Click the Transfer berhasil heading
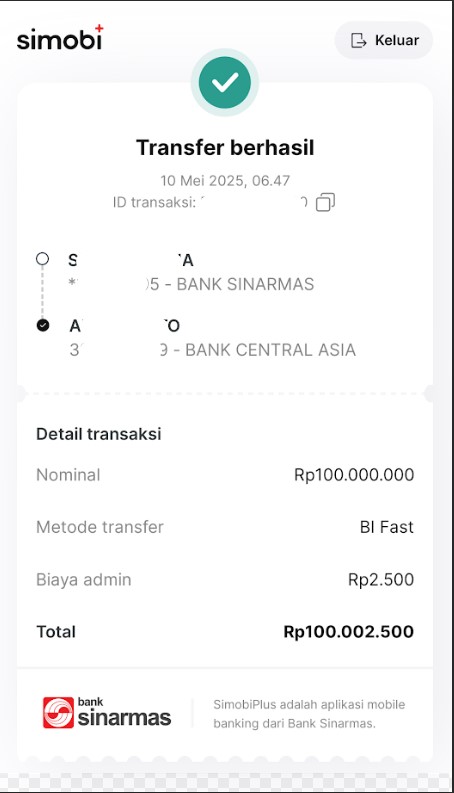Viewport: 454px width, 793px height. pyautogui.click(x=225, y=148)
